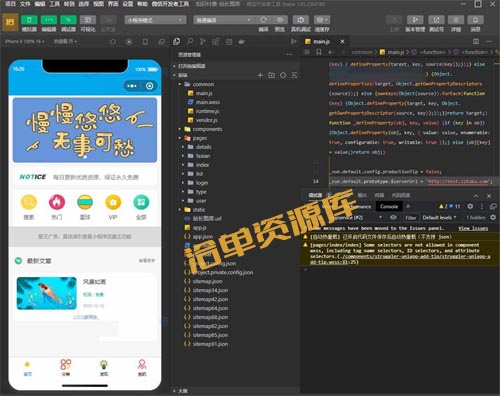Viewport: 500px width, 396px height.
Task: Click the View issues link
Action: pyautogui.click(x=473, y=228)
